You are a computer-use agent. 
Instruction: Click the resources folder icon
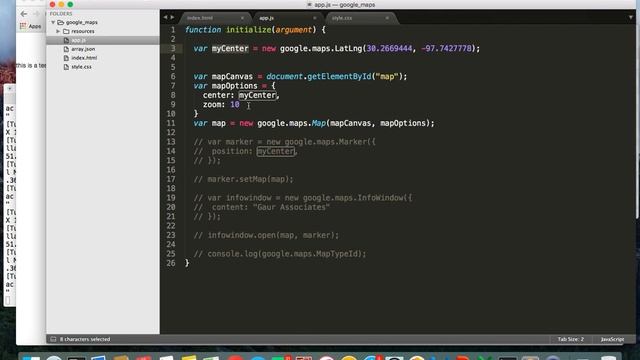(66, 31)
